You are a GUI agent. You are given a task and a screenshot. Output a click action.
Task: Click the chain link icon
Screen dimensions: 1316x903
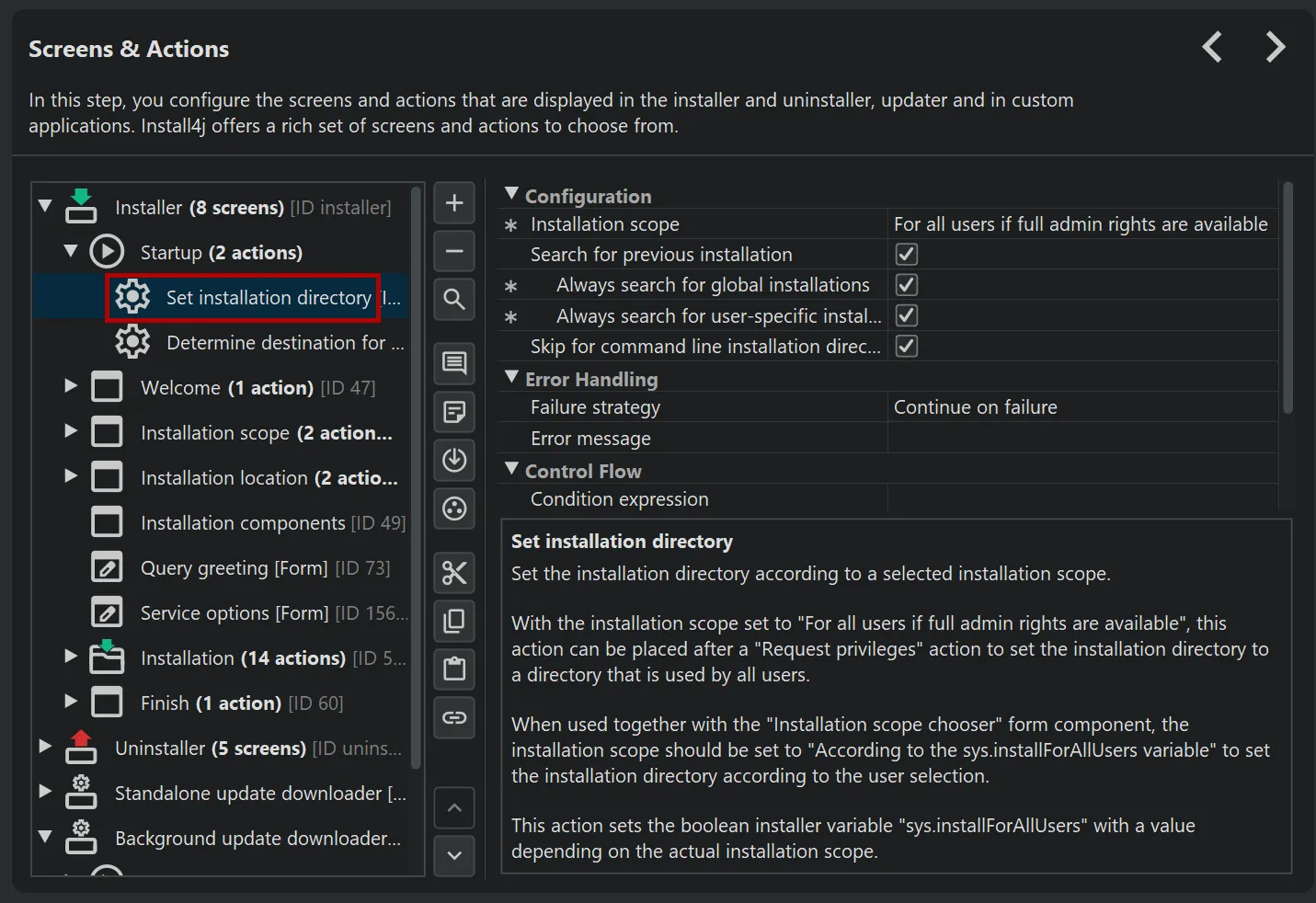[454, 717]
